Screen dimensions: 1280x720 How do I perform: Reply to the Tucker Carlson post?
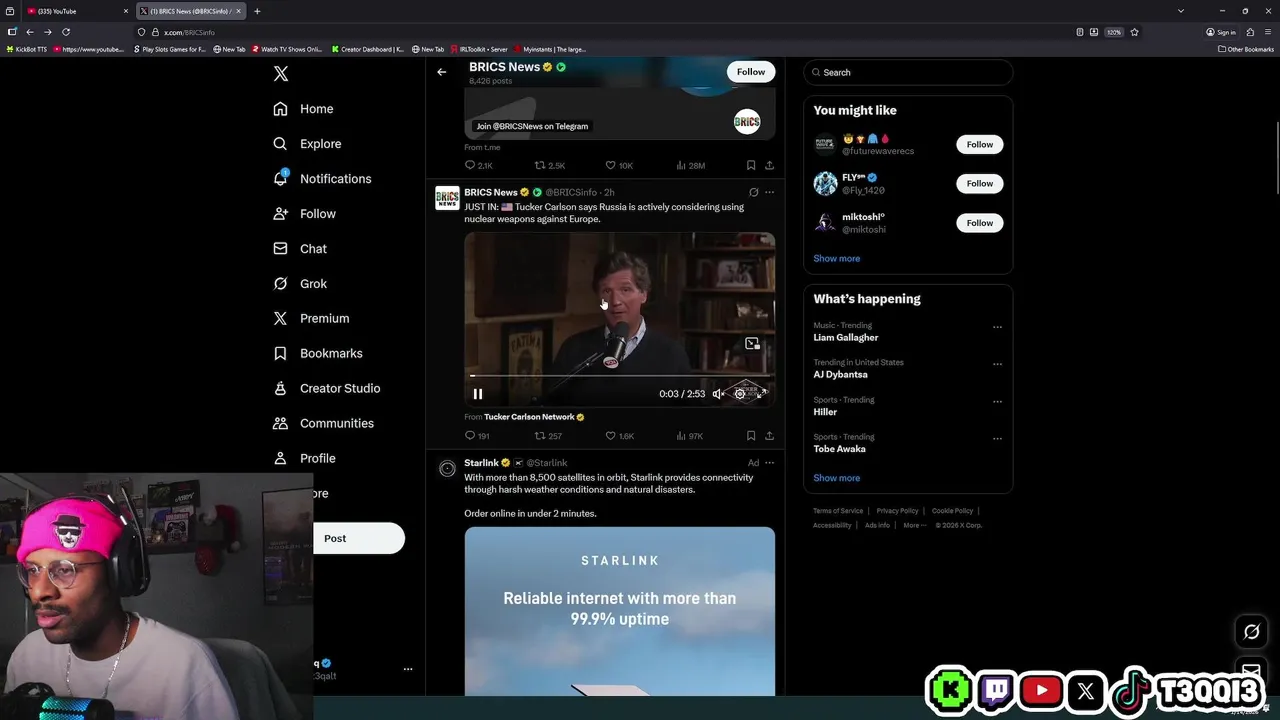[x=477, y=436]
